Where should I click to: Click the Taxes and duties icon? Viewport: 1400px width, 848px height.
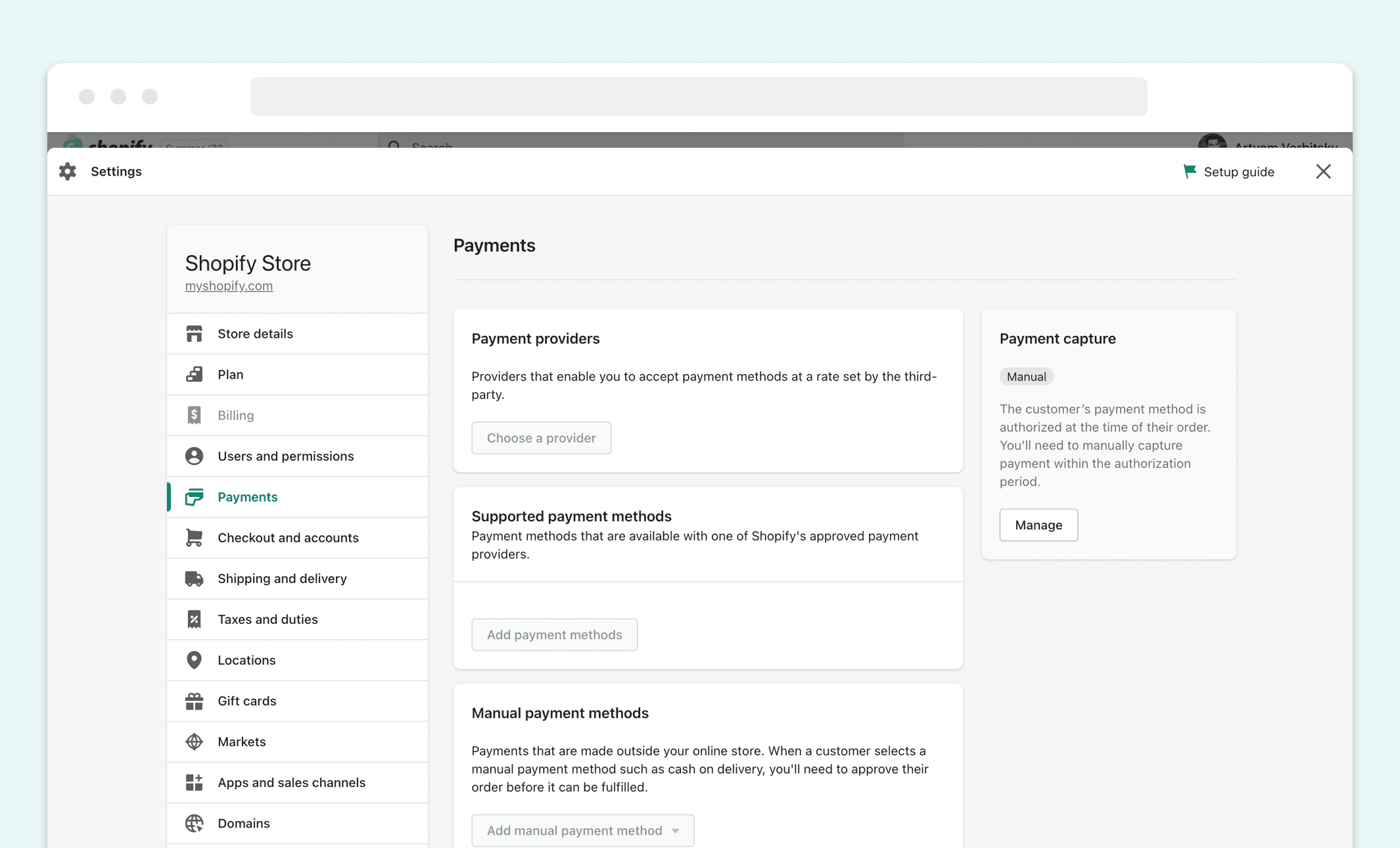click(x=195, y=619)
